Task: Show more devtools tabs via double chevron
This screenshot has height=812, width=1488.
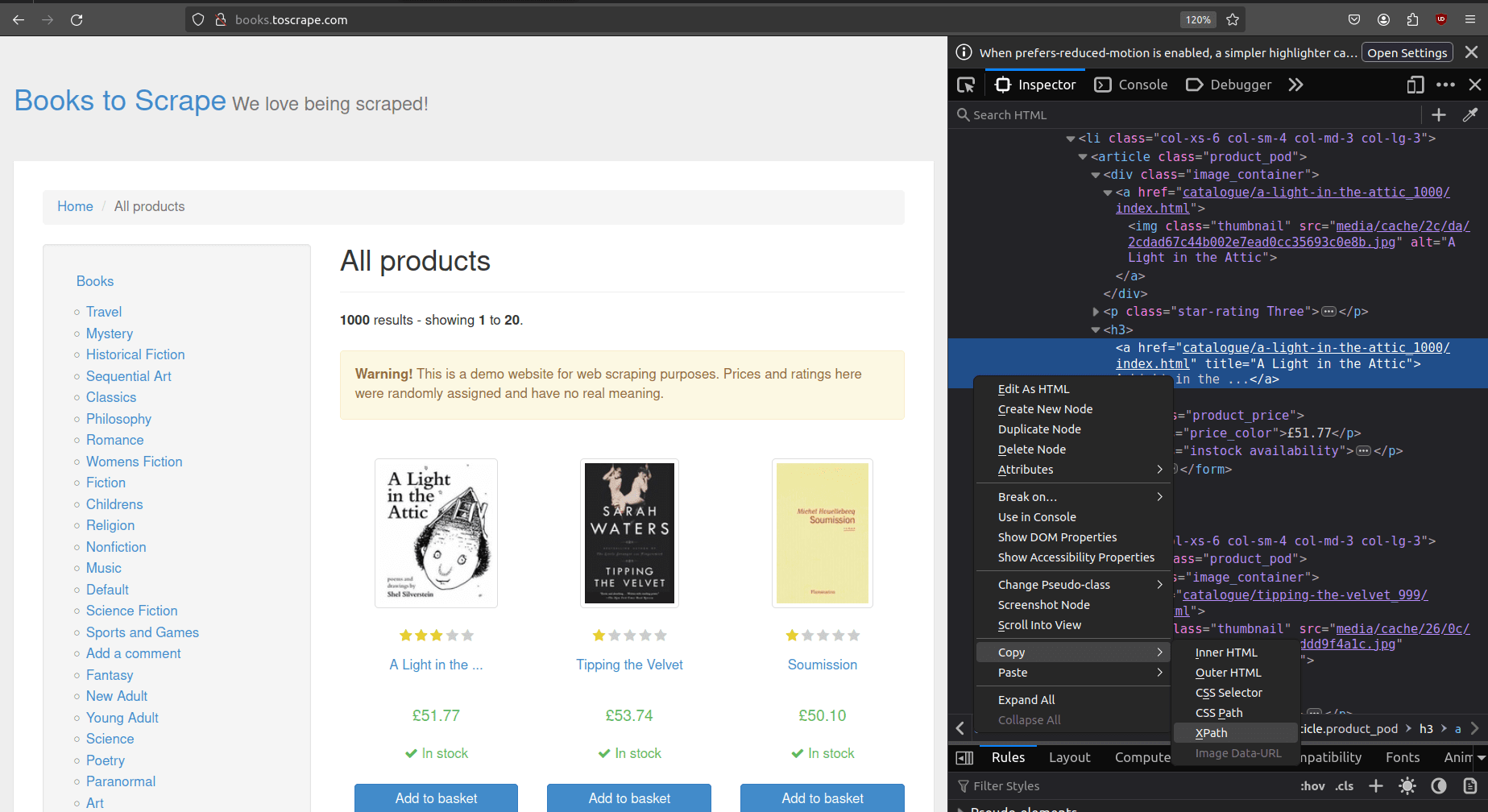Action: point(1295,85)
